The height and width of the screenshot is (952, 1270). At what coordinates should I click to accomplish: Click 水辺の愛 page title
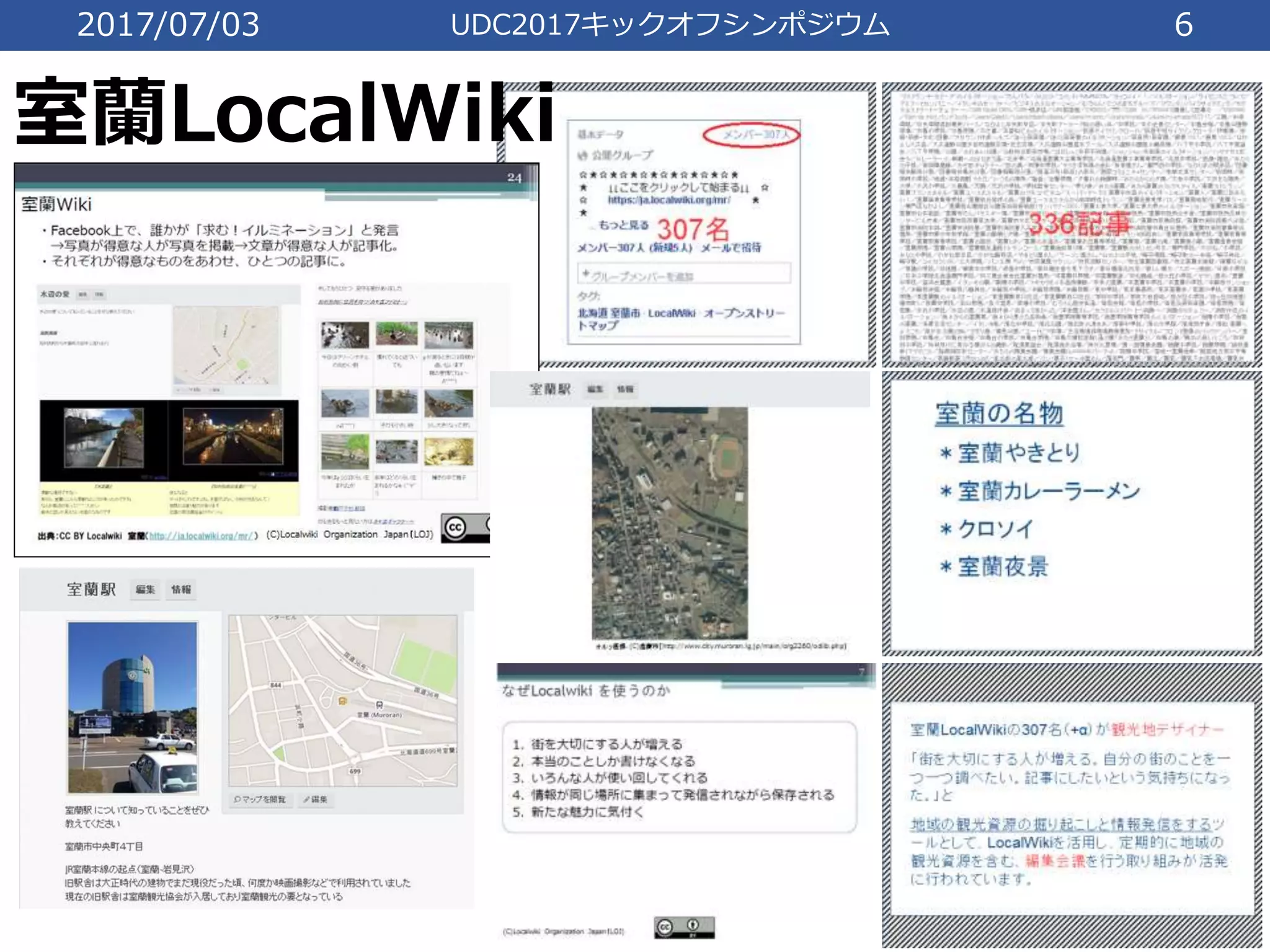(55, 294)
